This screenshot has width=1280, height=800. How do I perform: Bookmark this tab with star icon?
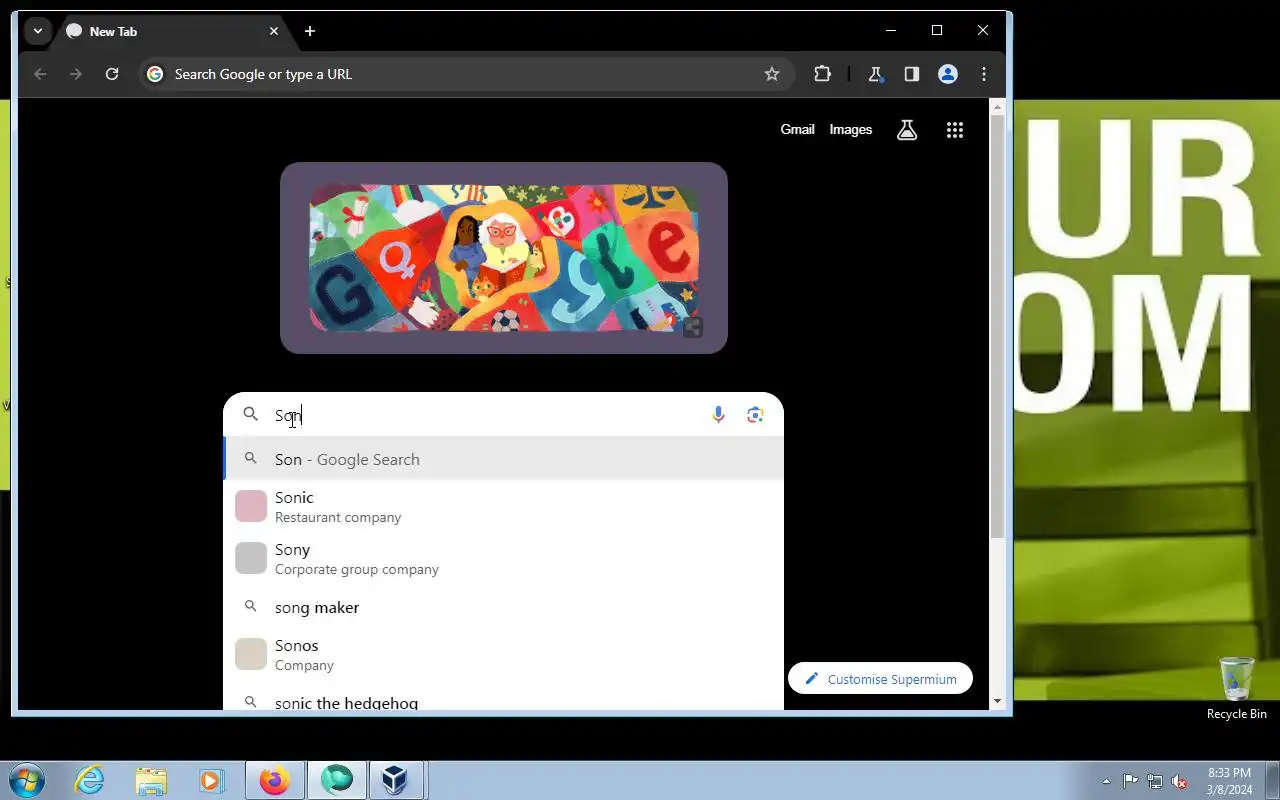click(x=771, y=74)
